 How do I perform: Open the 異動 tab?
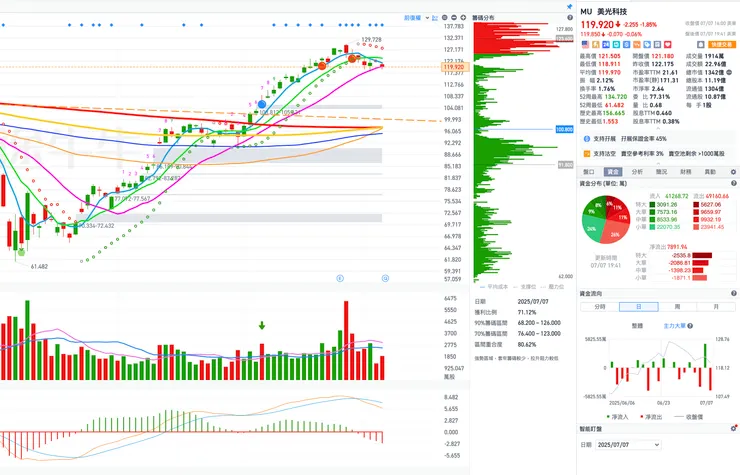[710, 172]
